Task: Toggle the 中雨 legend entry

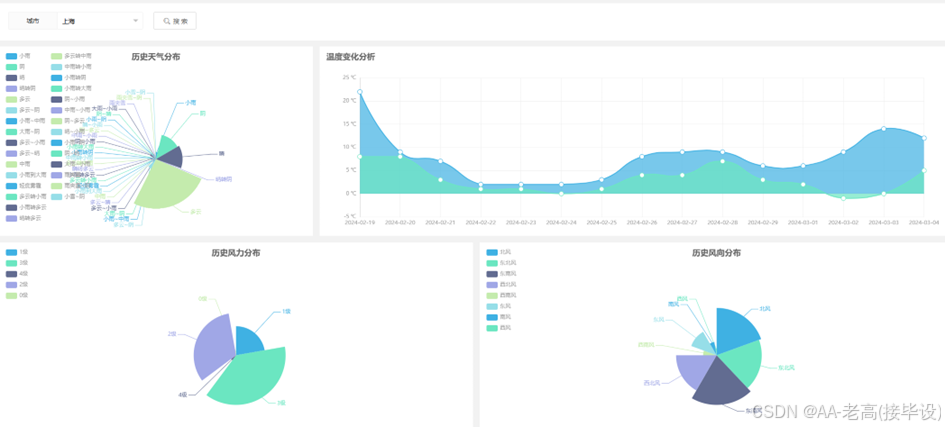Action: coord(18,164)
